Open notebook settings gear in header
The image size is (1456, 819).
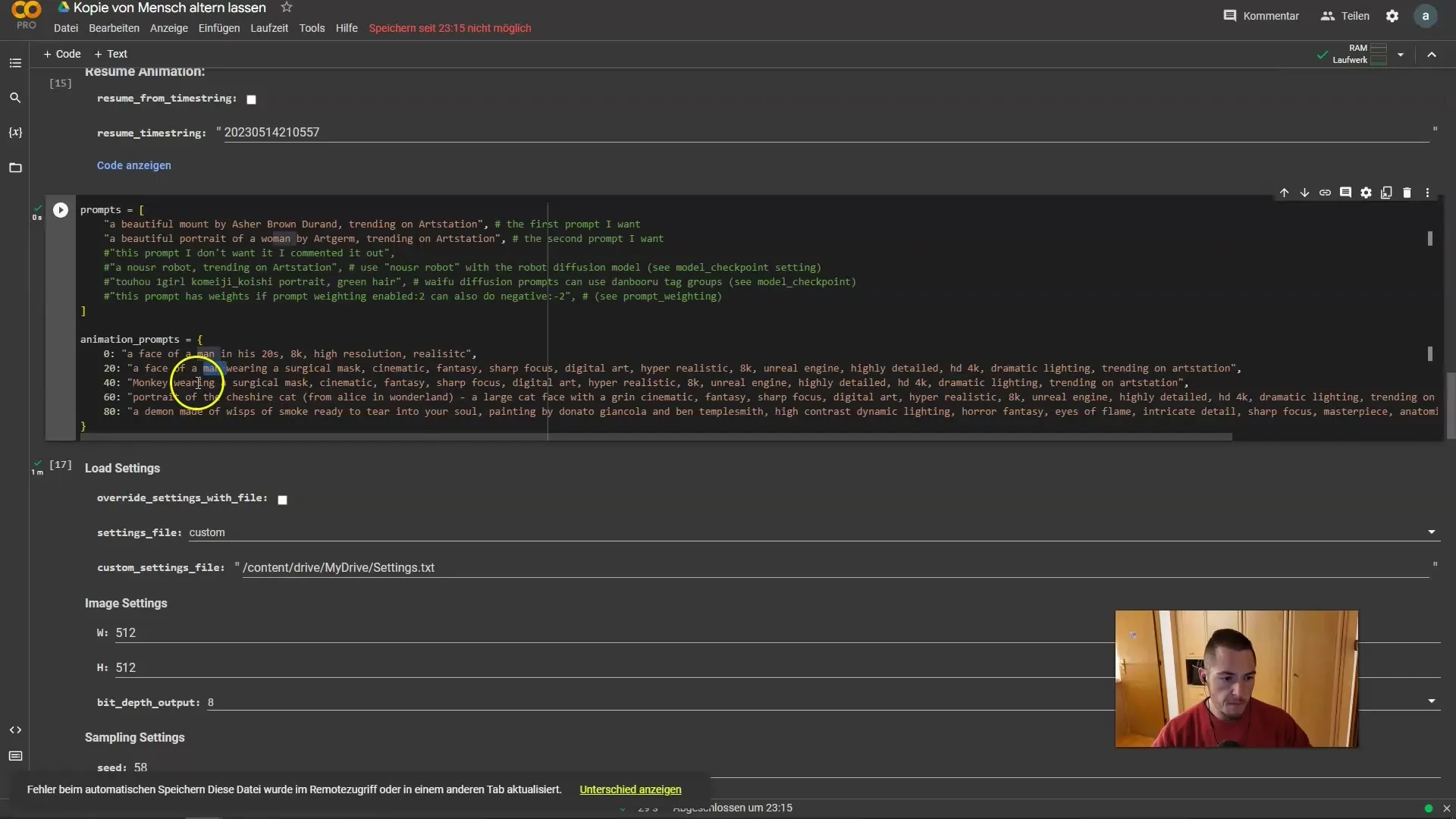tap(1392, 16)
